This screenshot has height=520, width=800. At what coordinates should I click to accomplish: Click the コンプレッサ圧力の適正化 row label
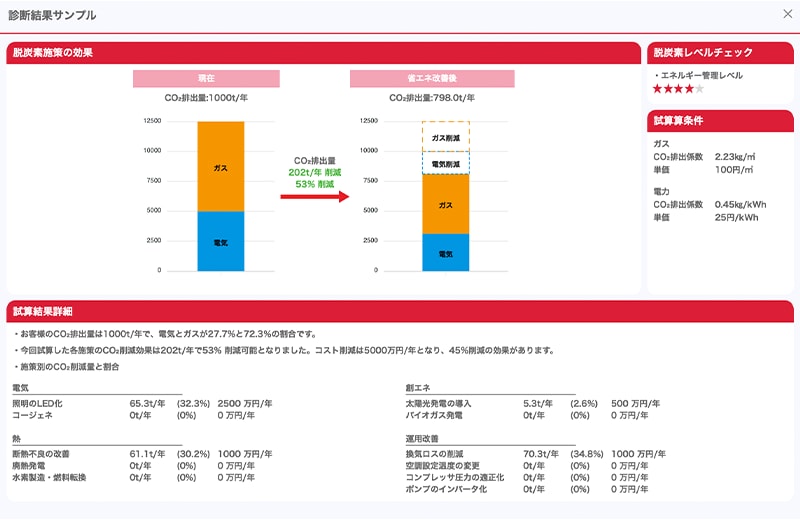(455, 478)
